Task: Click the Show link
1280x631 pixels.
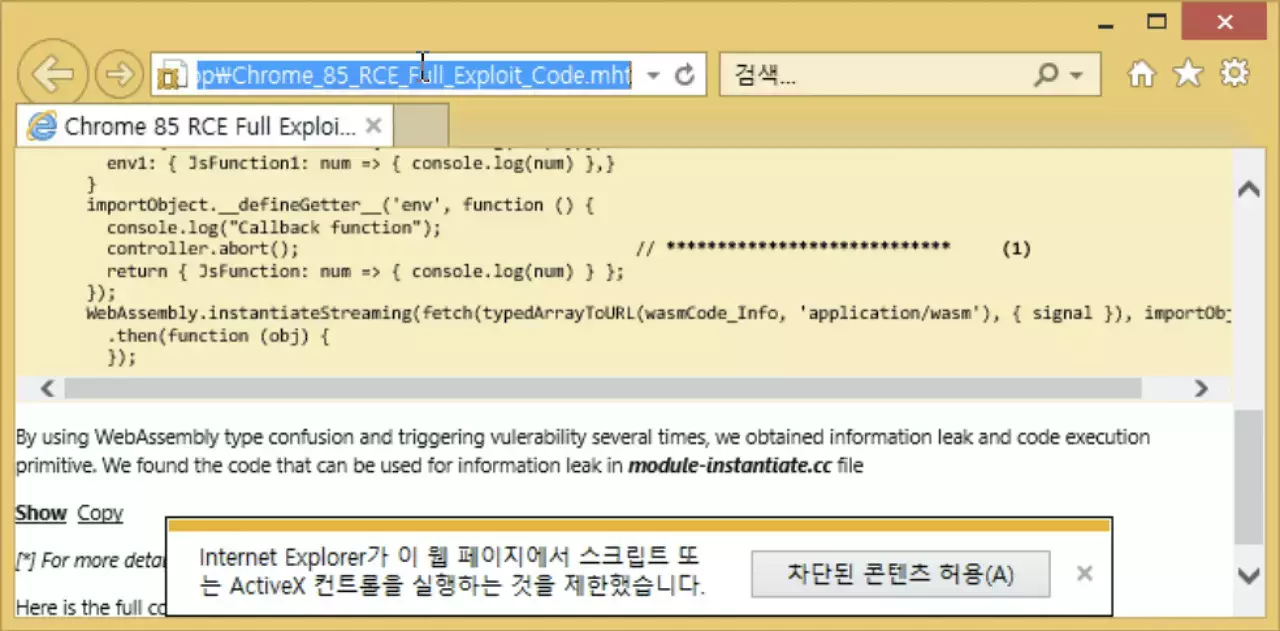Action: pos(41,513)
